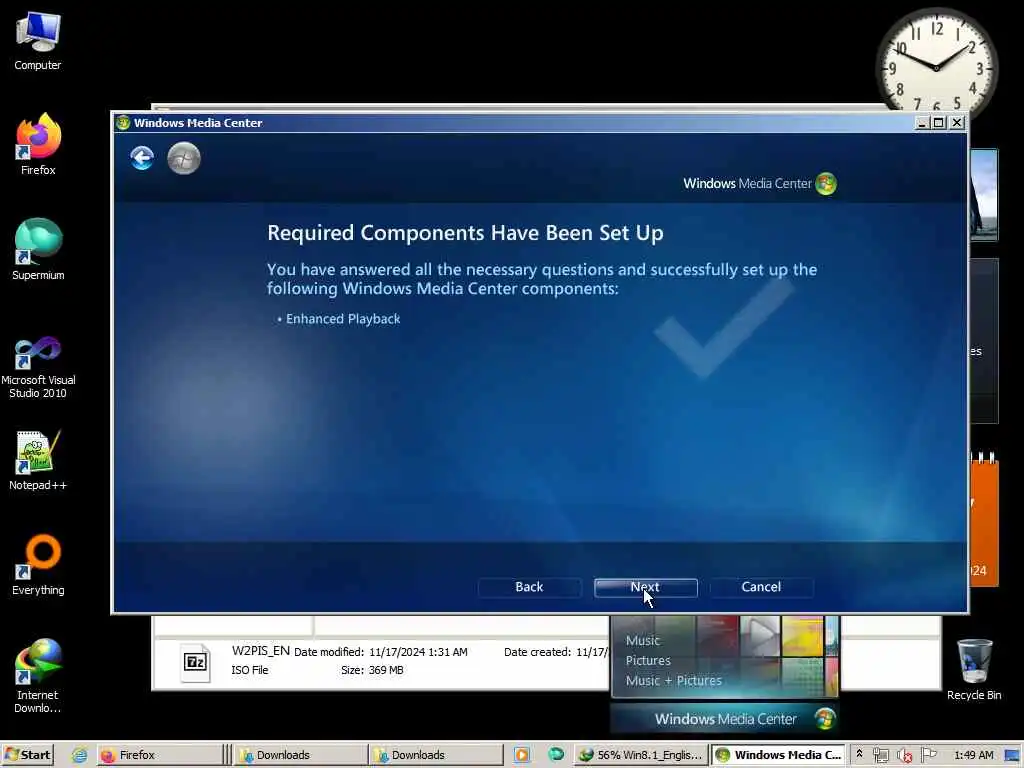The image size is (1024, 768).
Task: Click the green Windows Media Center start orb
Action: point(184,158)
